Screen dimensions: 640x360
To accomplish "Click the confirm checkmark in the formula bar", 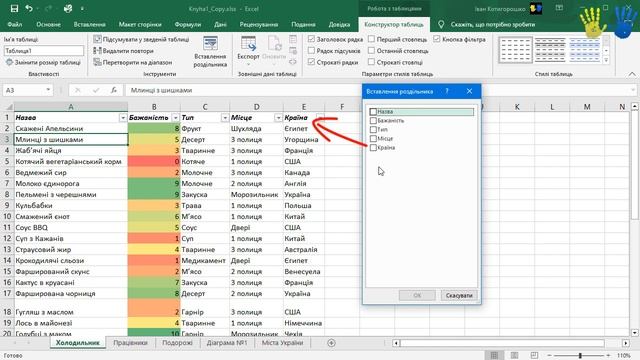I will [96, 90].
